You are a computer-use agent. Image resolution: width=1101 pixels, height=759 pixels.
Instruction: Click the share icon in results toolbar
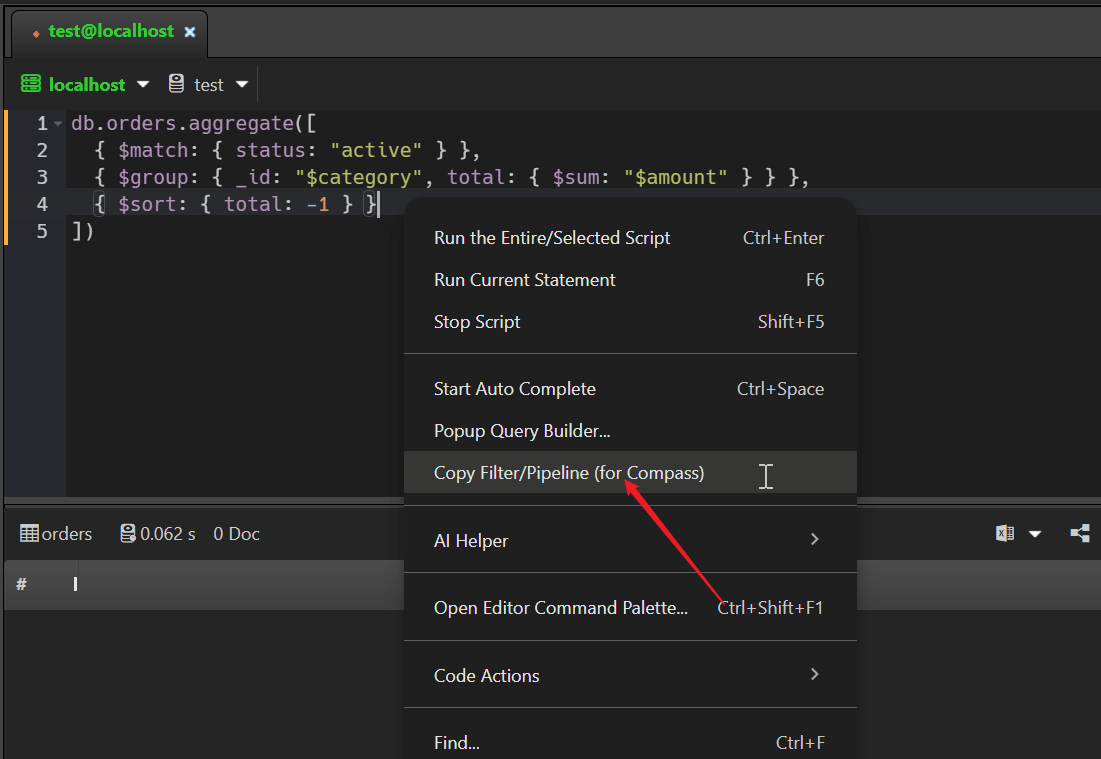click(1080, 534)
